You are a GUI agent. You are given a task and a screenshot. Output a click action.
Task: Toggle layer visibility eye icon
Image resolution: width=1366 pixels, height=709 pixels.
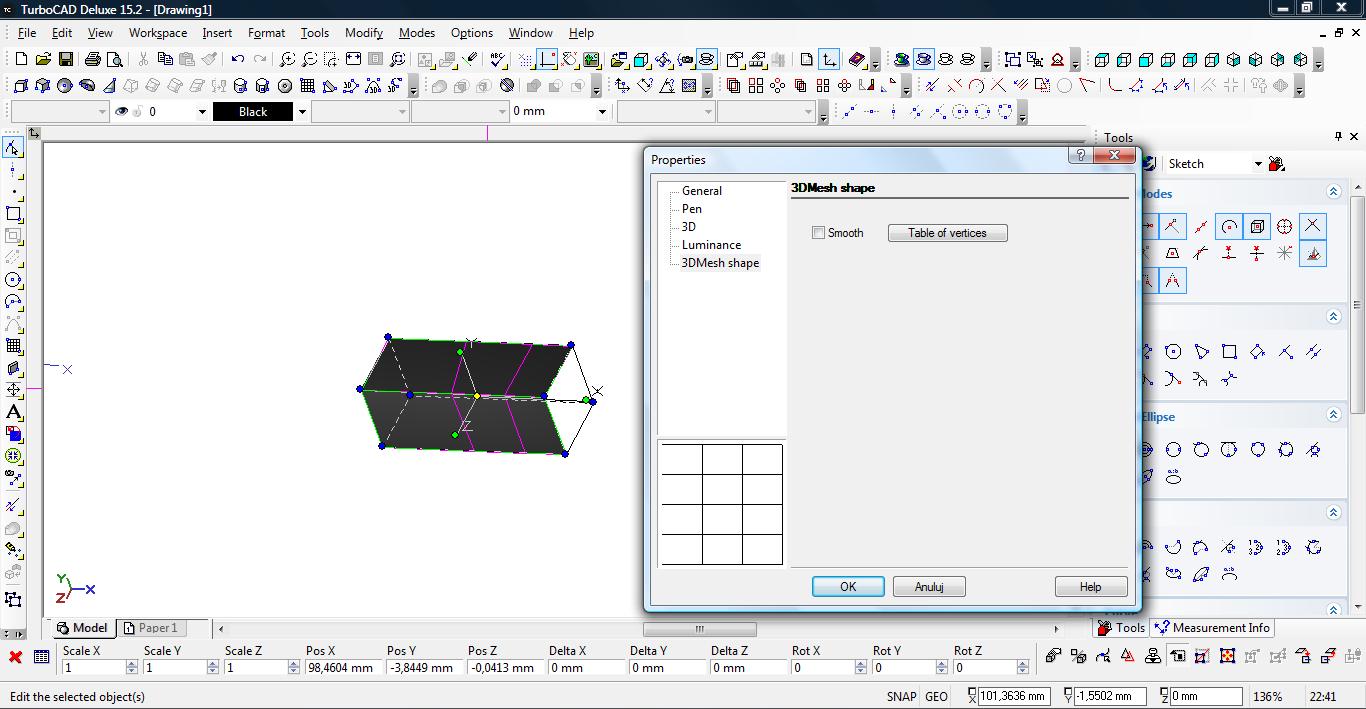point(122,112)
